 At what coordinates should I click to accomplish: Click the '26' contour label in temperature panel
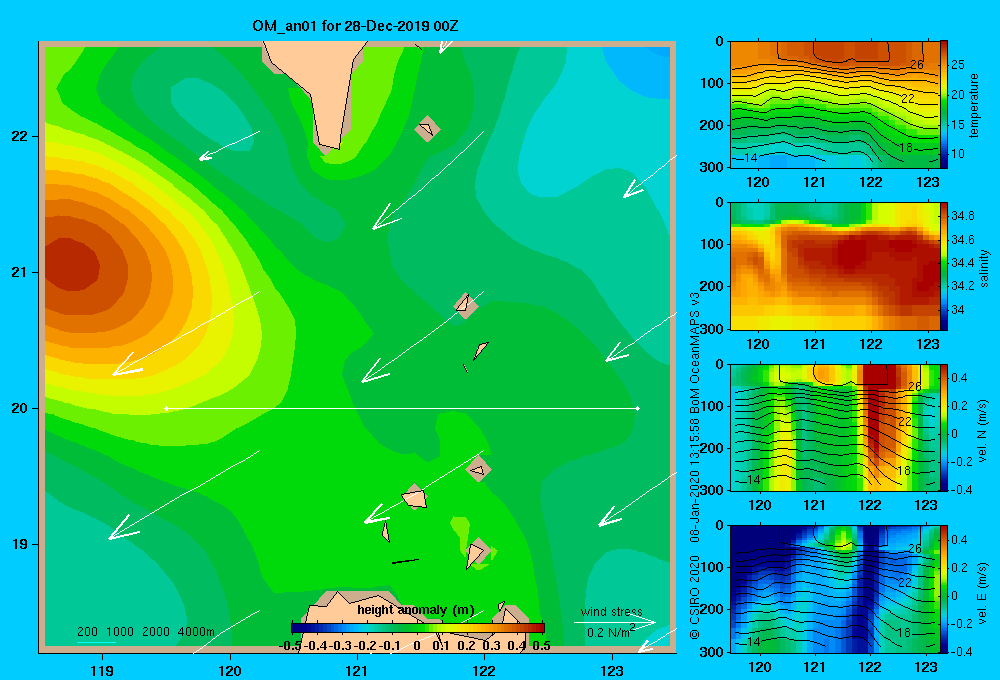[916, 64]
